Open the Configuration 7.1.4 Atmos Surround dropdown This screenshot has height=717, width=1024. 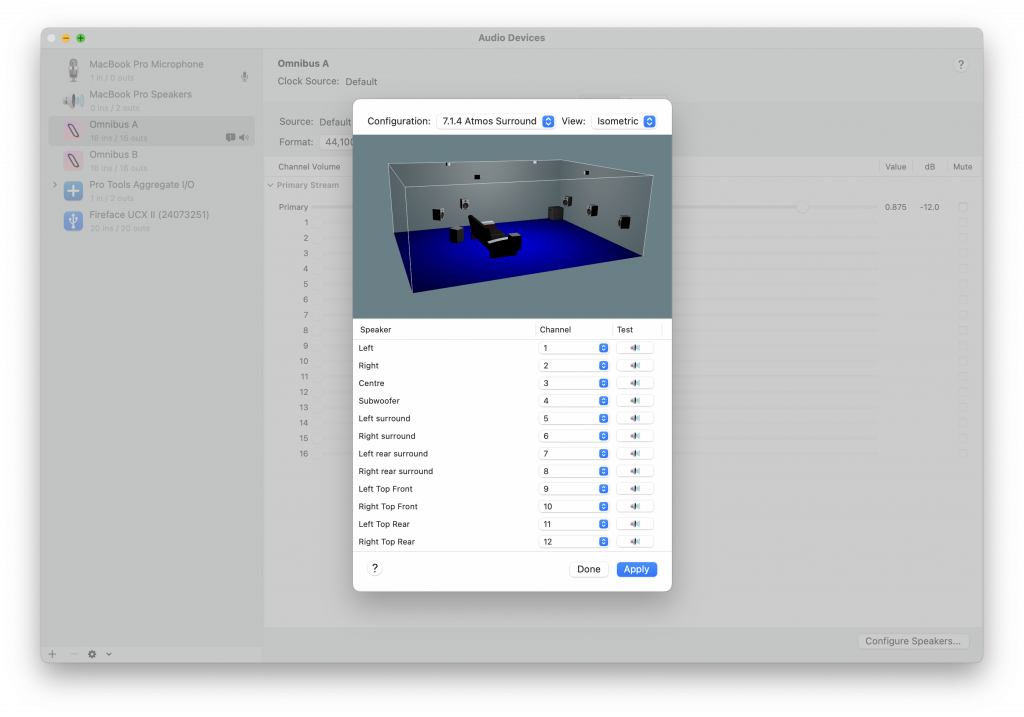pyautogui.click(x=496, y=121)
